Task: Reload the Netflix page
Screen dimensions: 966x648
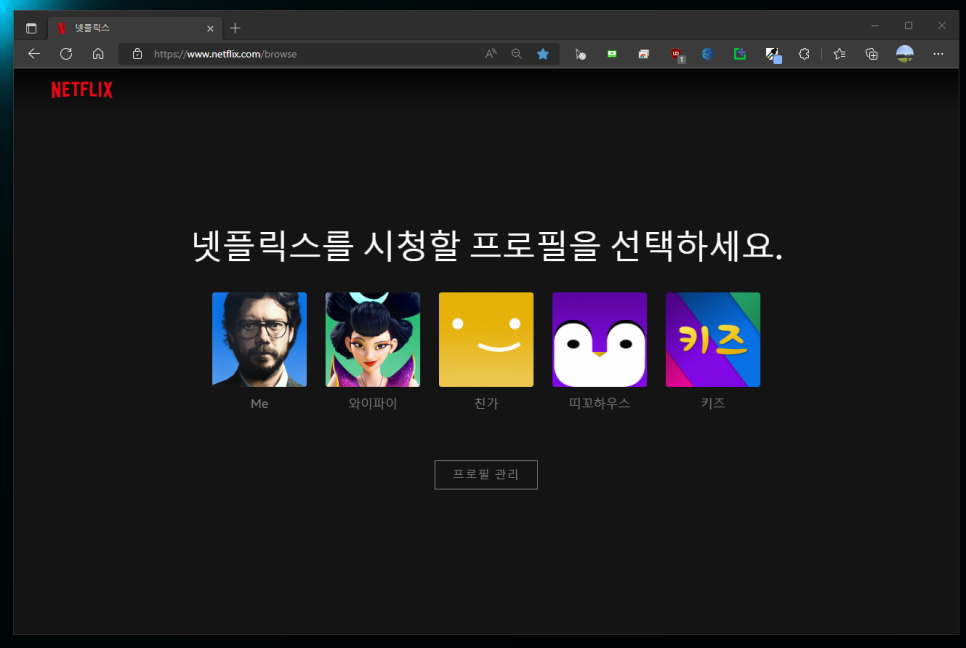Action: [66, 54]
